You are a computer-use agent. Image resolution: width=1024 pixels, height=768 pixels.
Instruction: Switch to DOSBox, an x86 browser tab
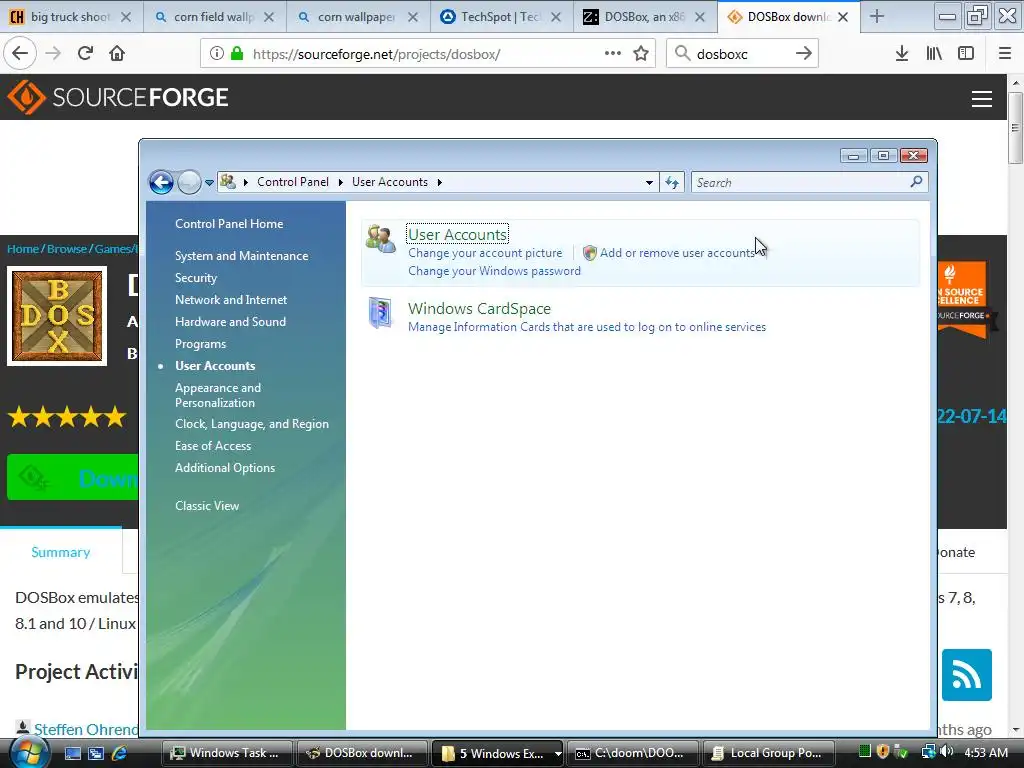click(643, 17)
